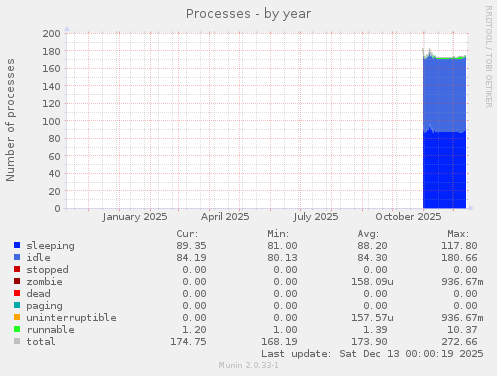Image resolution: width=497 pixels, height=376 pixels.
Task: Click the dead legend color swatch
Action: pyautogui.click(x=17, y=293)
